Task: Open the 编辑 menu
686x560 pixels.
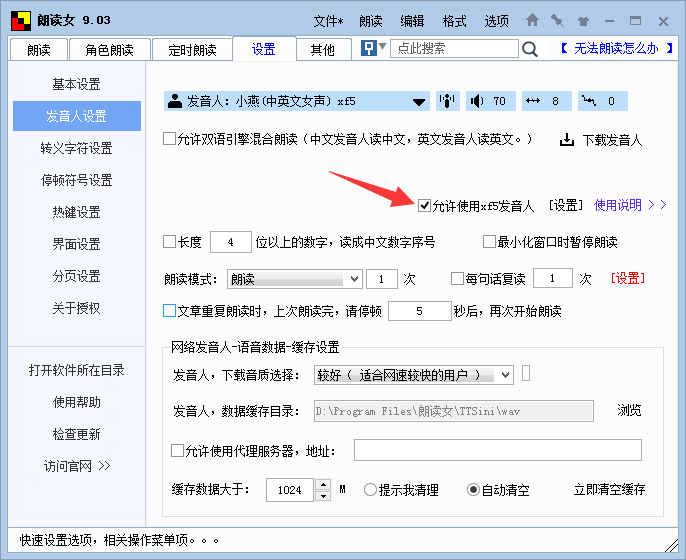Action: coord(412,21)
